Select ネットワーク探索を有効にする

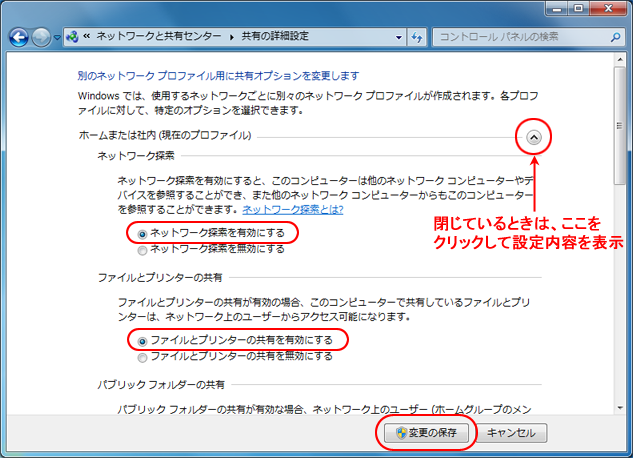tap(212, 233)
